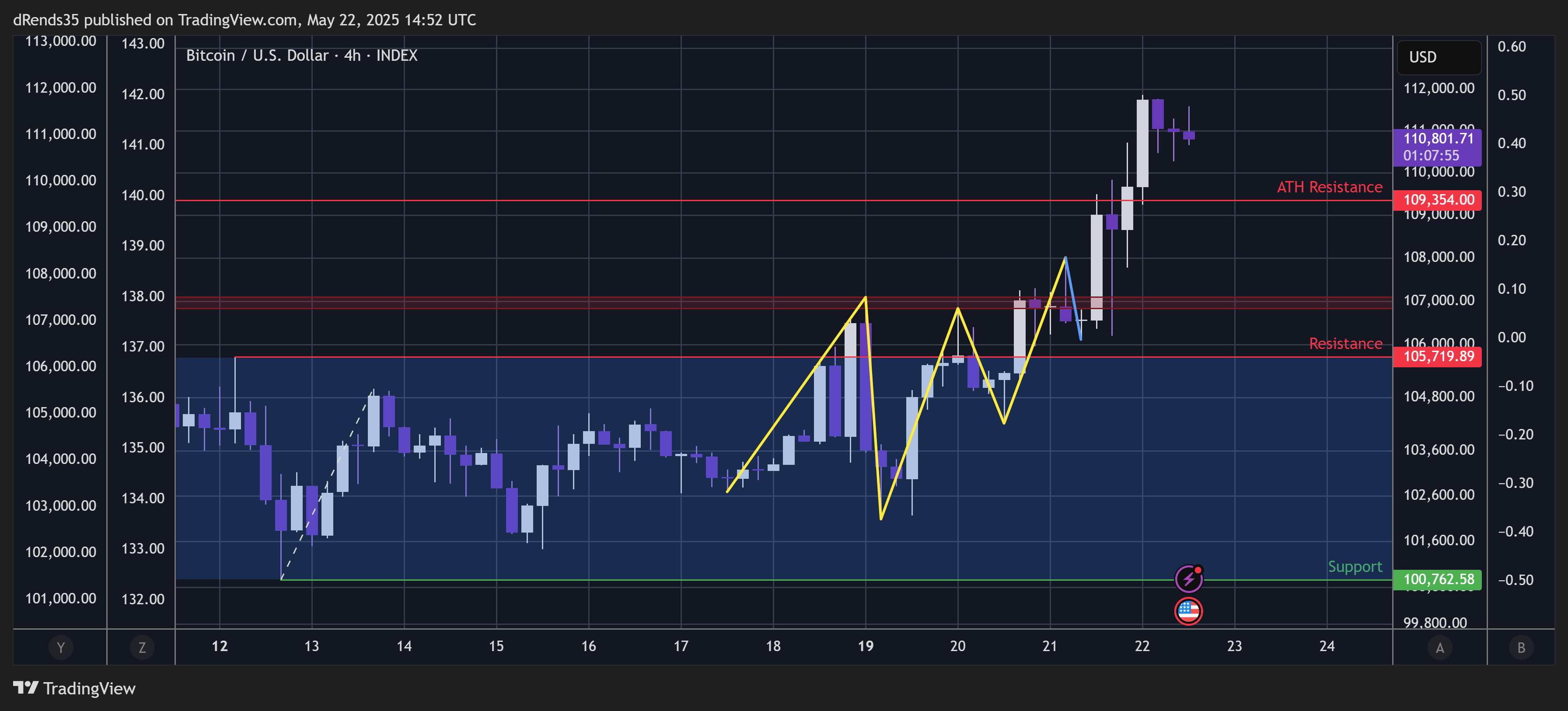Click date 18 on time axis
1568x711 pixels.
tap(773, 646)
